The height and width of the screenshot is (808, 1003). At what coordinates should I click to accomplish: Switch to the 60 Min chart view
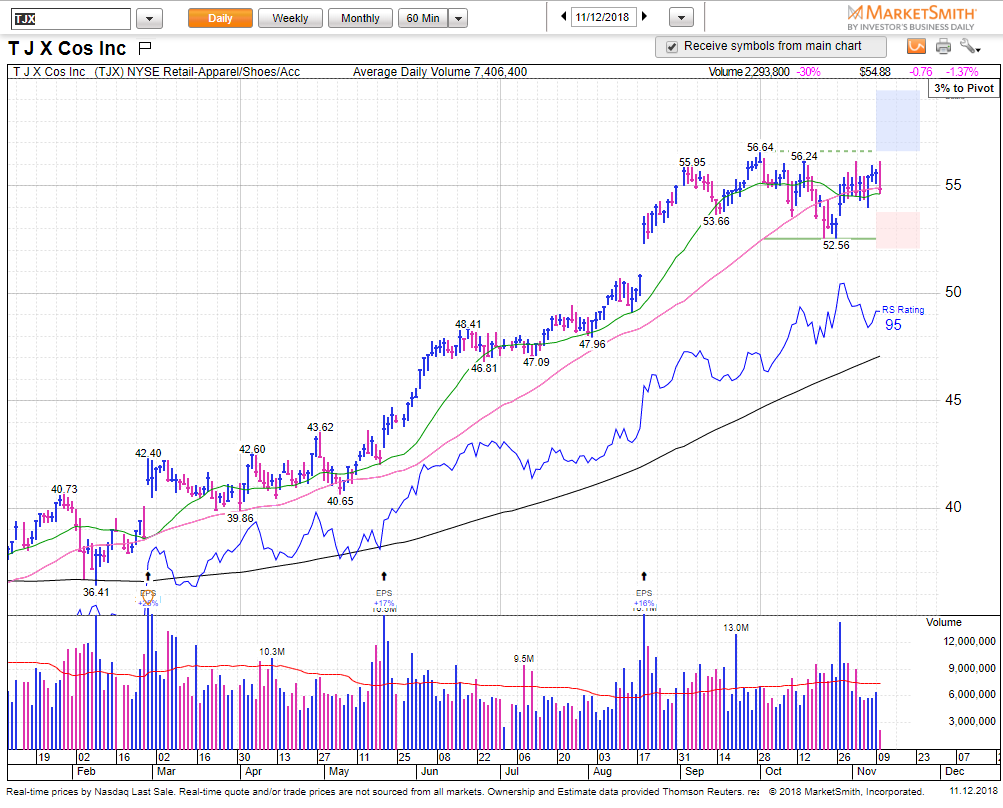(423, 19)
